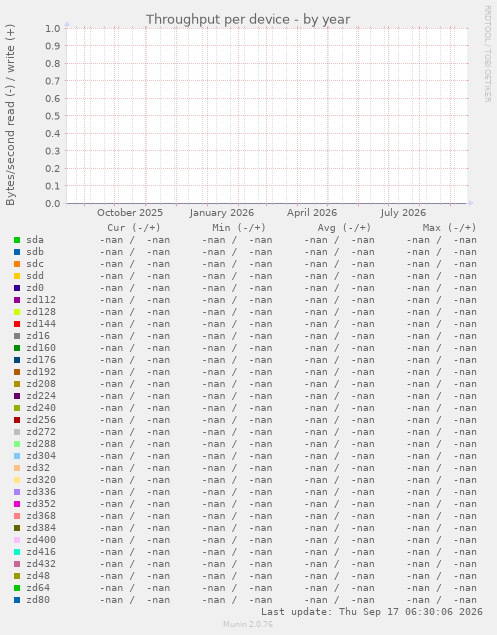Select the zd384 device label
The height and width of the screenshot is (635, 497).
tap(41, 528)
